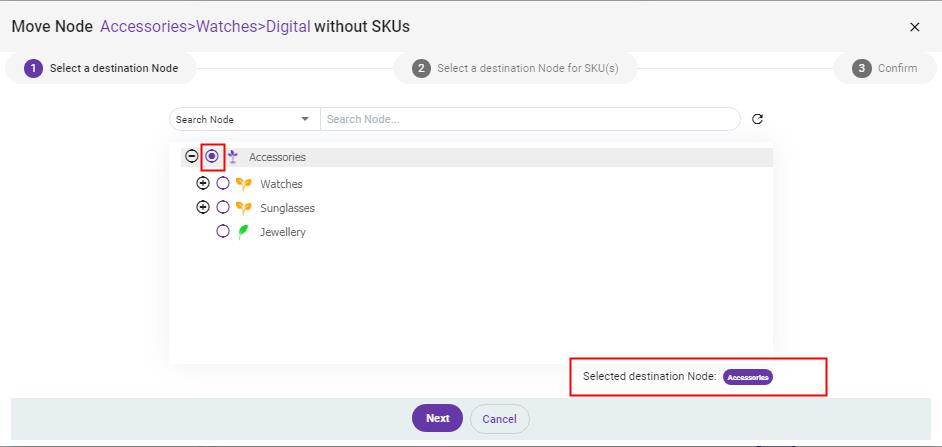This screenshot has height=447, width=942.
Task: Click the Next button
Action: [437, 418]
